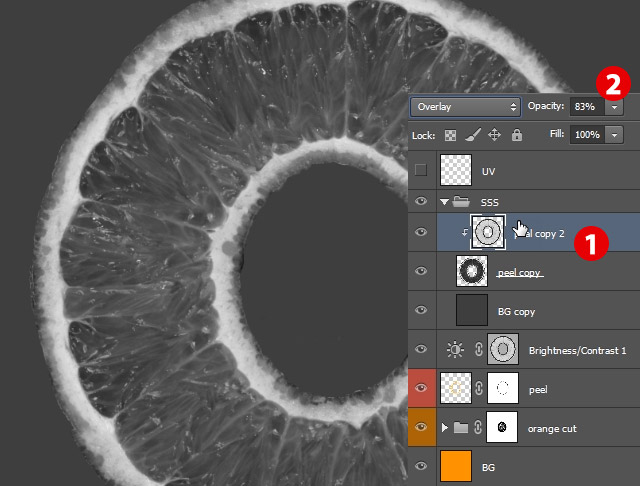
Task: Open the Fill slider dropdown arrow
Action: coord(614,135)
